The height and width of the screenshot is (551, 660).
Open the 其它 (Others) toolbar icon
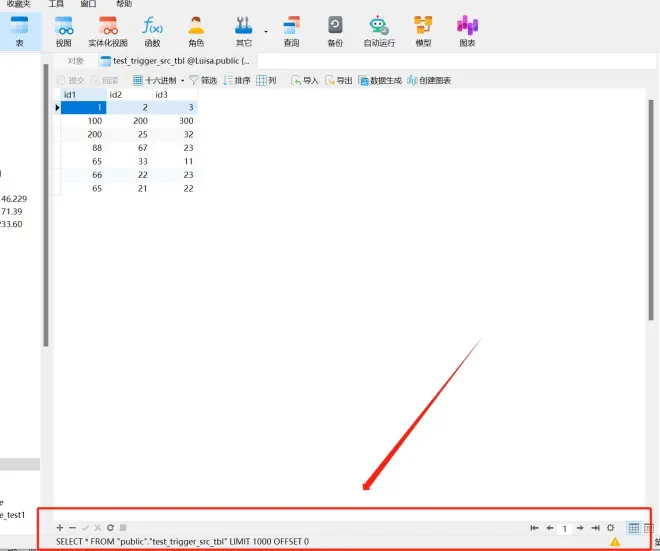coord(243,31)
